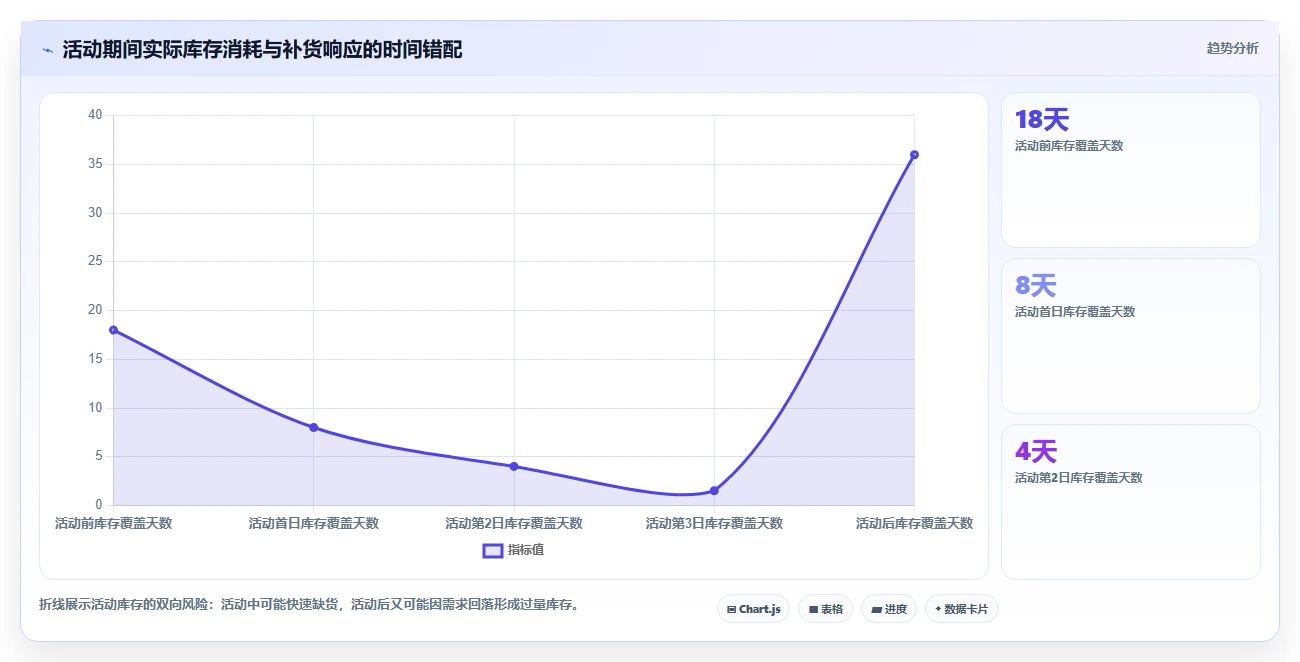Image resolution: width=1300 pixels, height=662 pixels.
Task: Click the x-axis label 活动首日库存覆盖天数
Action: pos(313,523)
